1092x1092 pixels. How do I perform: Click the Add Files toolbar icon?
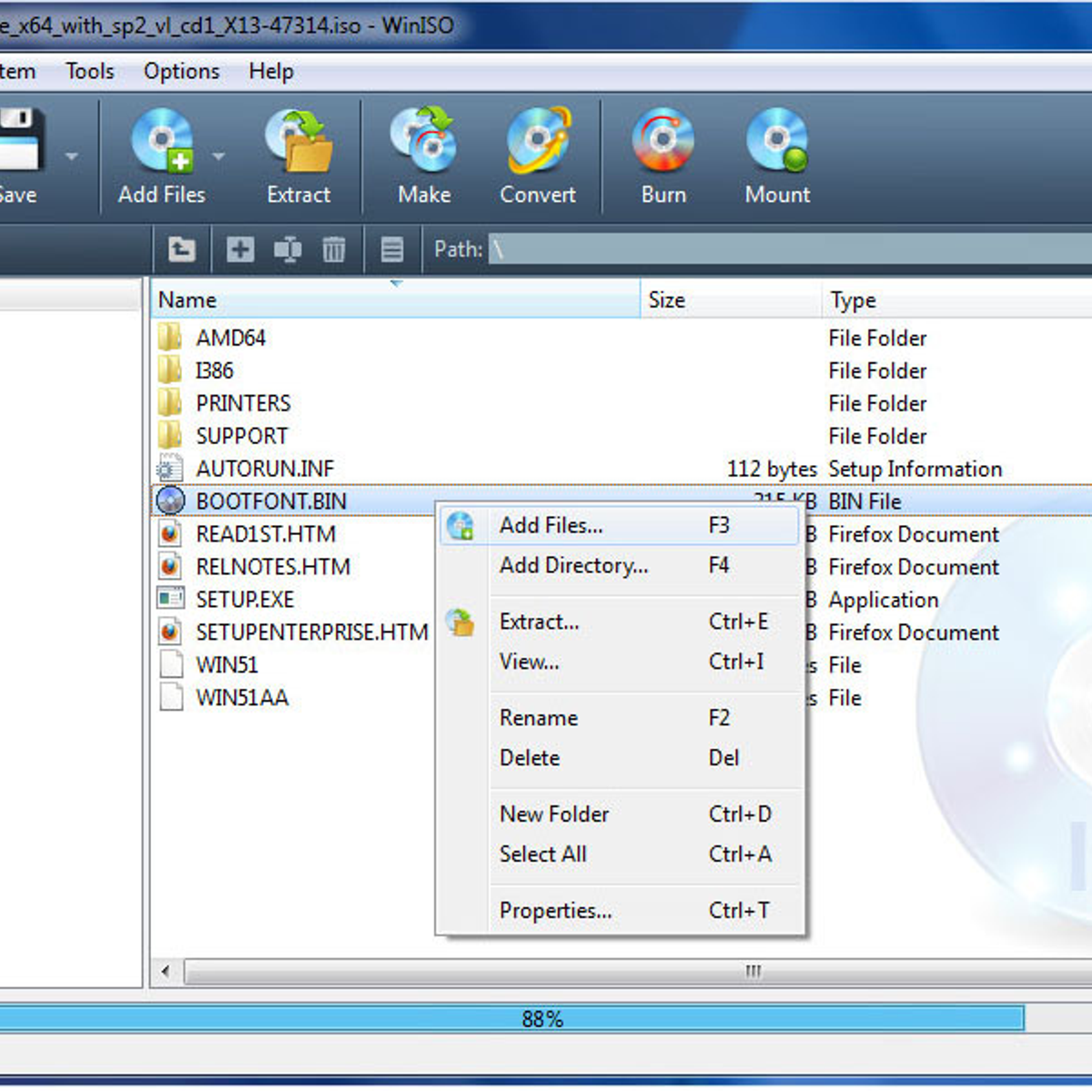162,142
